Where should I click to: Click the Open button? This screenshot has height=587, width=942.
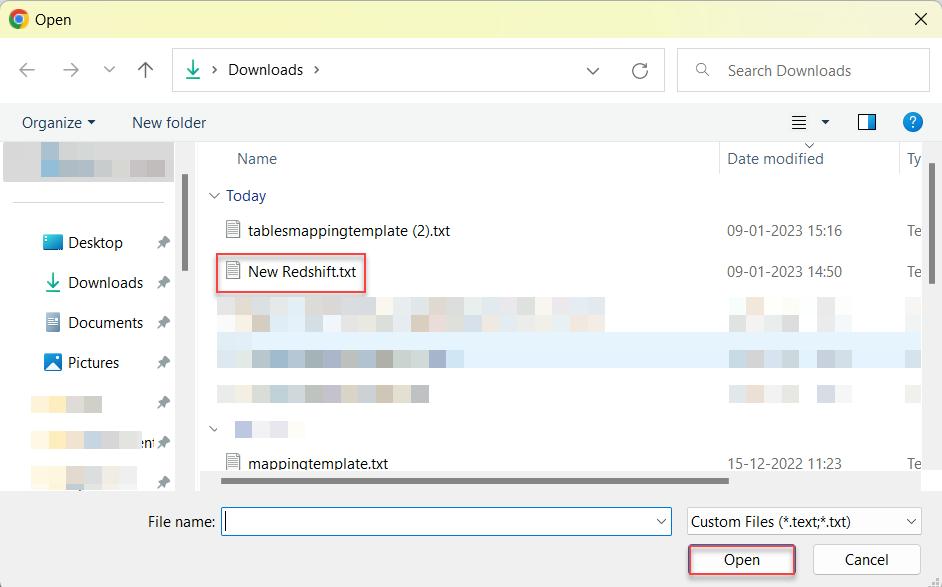click(741, 560)
